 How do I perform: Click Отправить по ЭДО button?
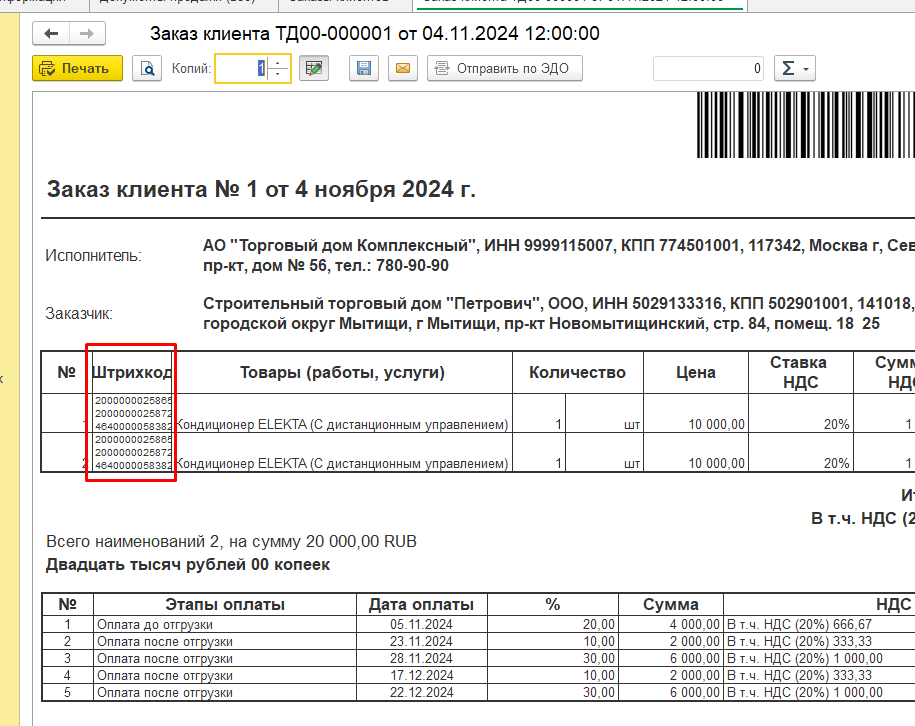(x=505, y=68)
